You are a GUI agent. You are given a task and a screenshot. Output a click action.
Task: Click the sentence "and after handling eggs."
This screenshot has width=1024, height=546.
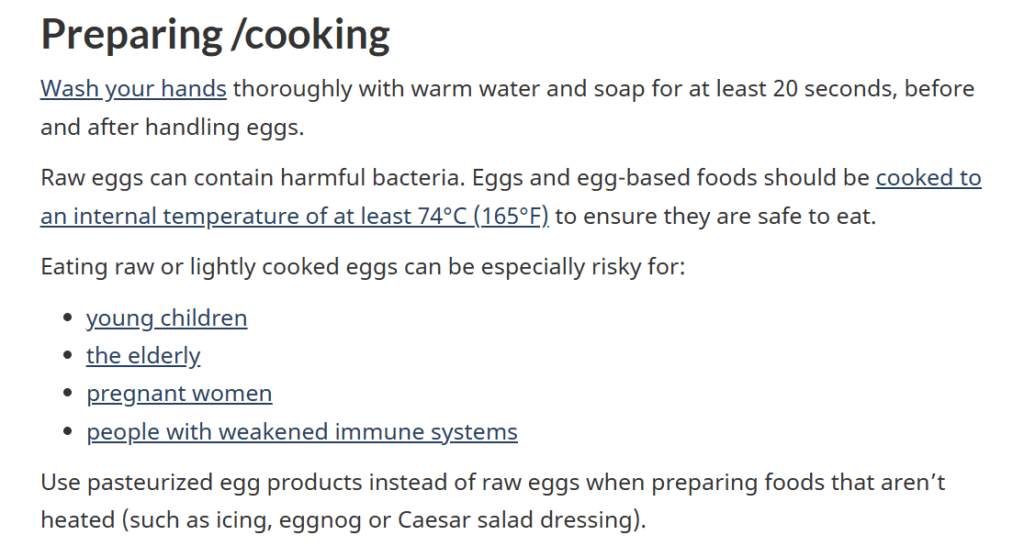pos(172,127)
